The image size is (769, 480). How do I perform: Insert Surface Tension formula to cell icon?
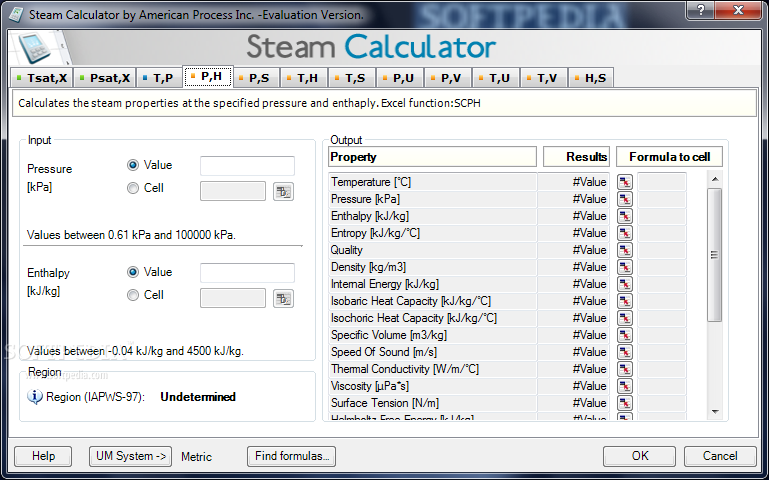[625, 403]
